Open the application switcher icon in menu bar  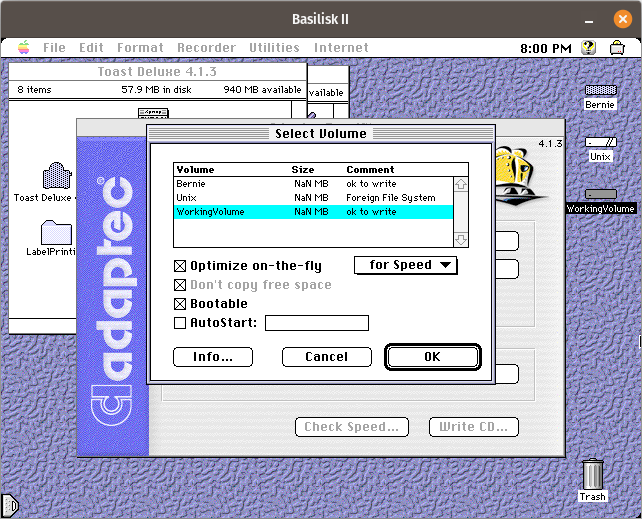pos(617,47)
